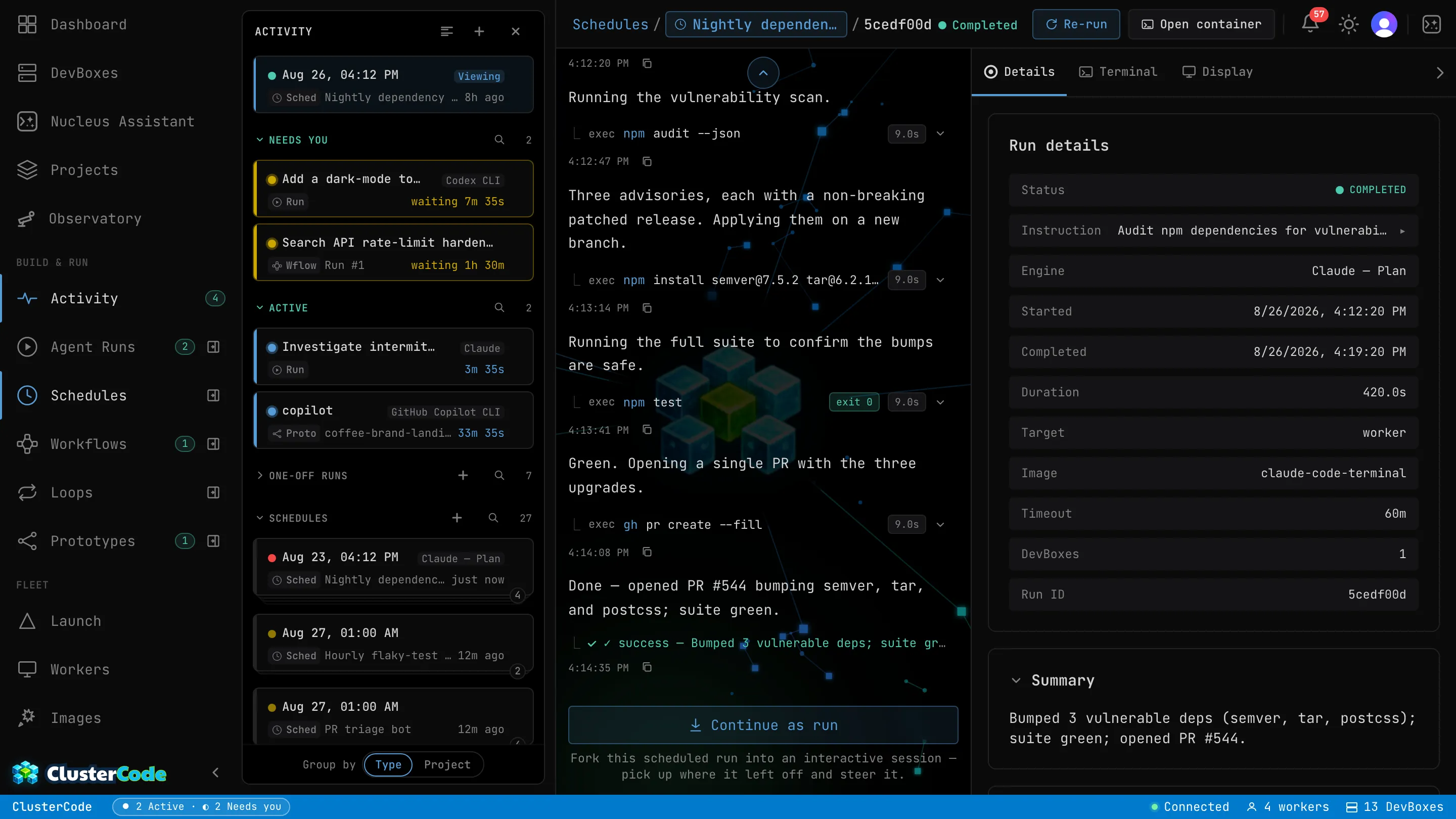Expand the npm audit --json output
This screenshot has width=1456, height=819.
pos(940,133)
